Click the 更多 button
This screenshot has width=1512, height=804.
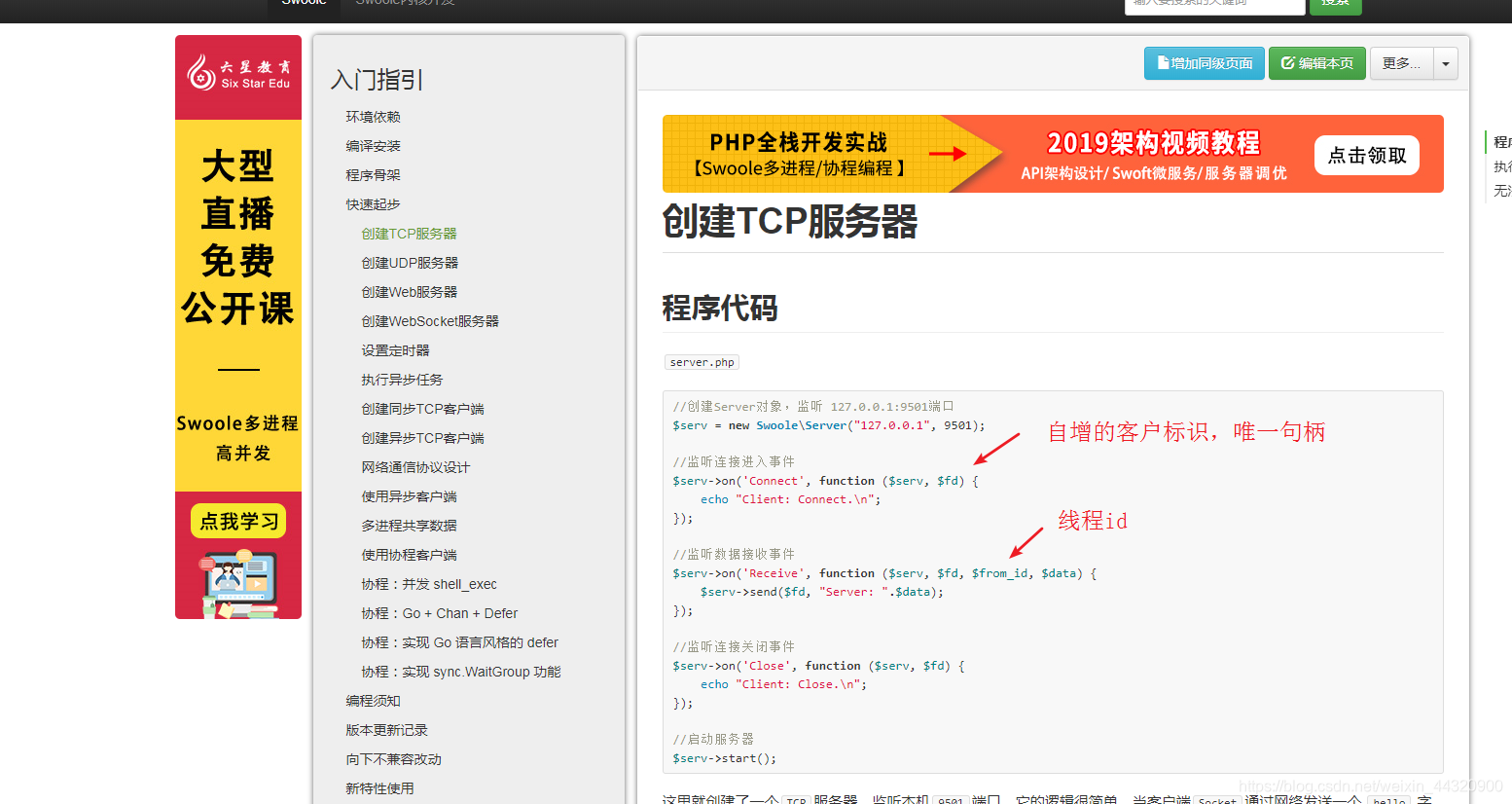click(1401, 63)
